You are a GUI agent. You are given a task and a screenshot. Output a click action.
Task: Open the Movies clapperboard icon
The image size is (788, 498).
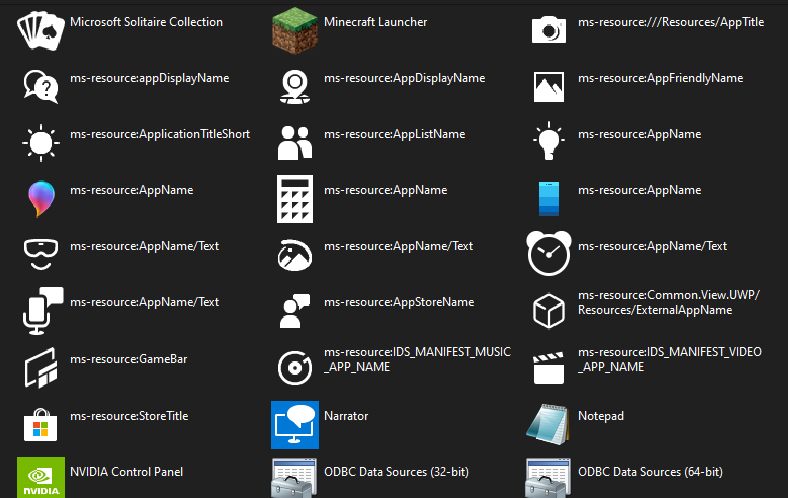[x=549, y=368]
